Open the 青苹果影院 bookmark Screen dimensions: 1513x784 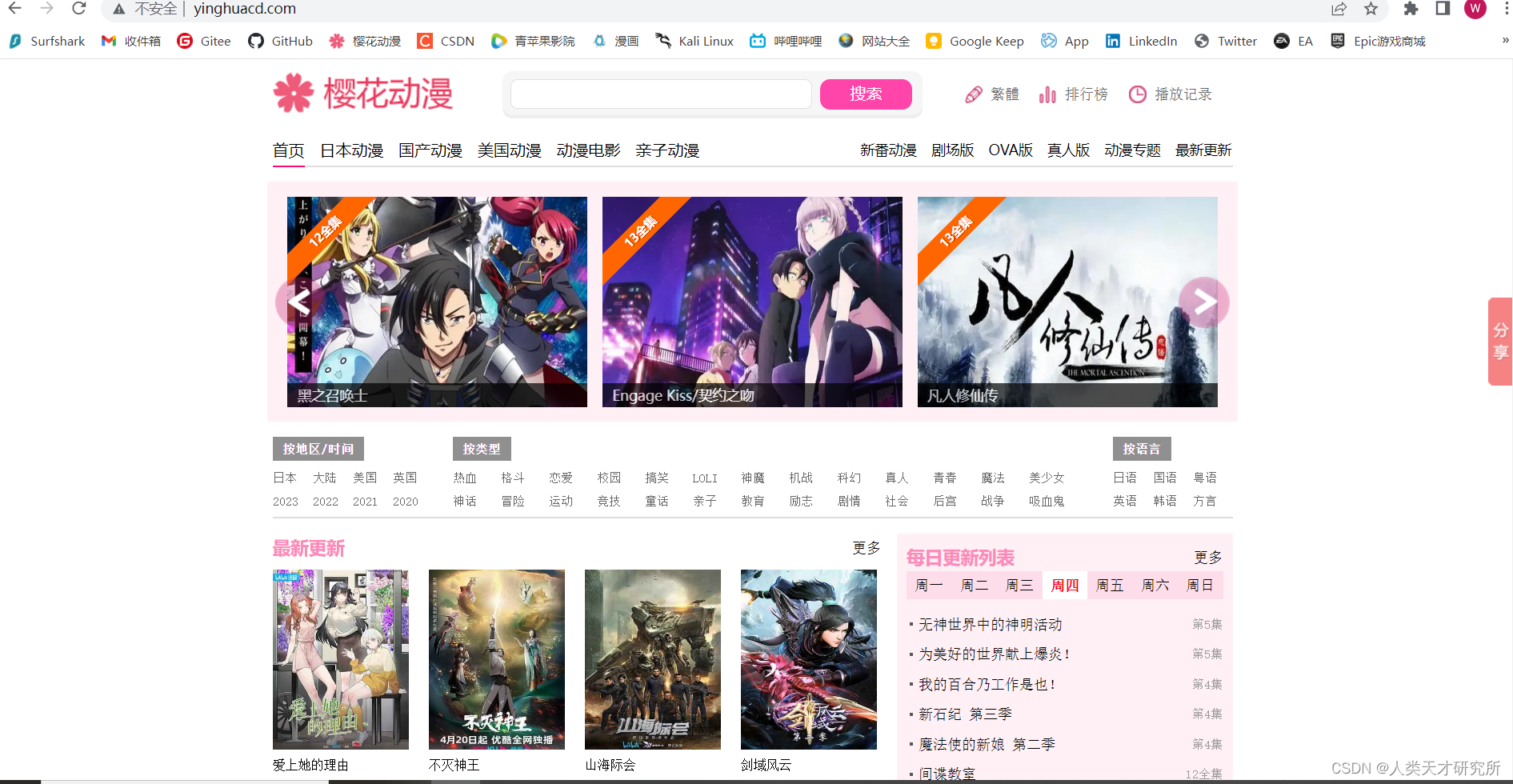(x=533, y=41)
